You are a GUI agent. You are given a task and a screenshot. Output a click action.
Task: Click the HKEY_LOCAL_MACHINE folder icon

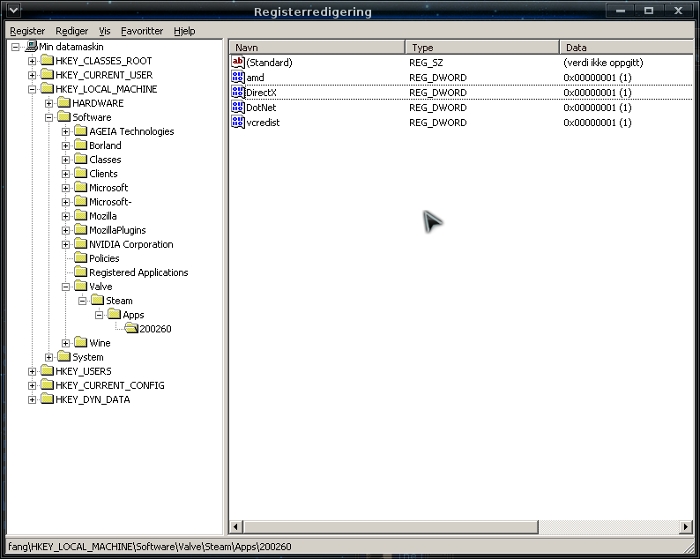[x=47, y=88]
